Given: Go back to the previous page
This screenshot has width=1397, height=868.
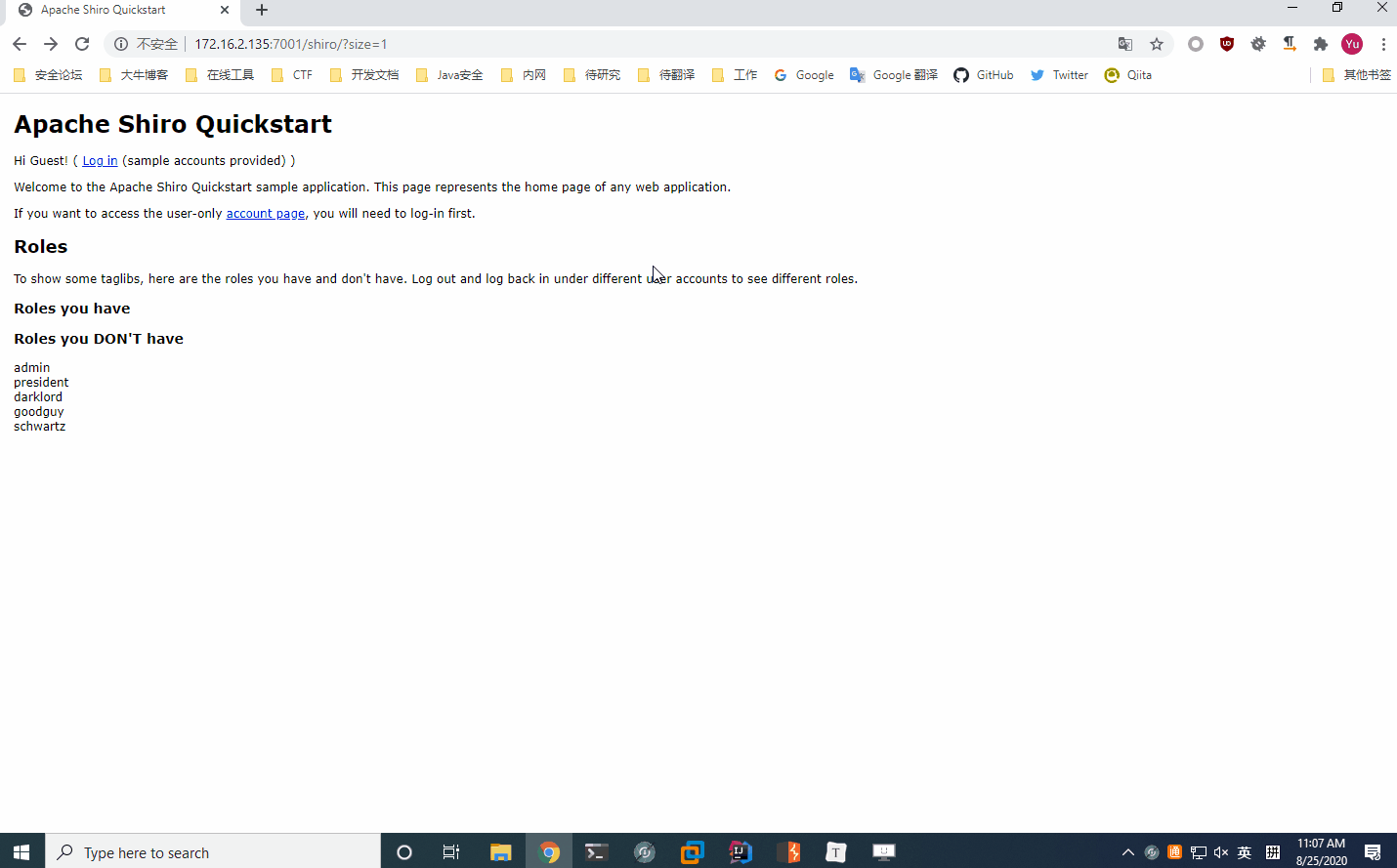Looking at the screenshot, I should click(20, 44).
